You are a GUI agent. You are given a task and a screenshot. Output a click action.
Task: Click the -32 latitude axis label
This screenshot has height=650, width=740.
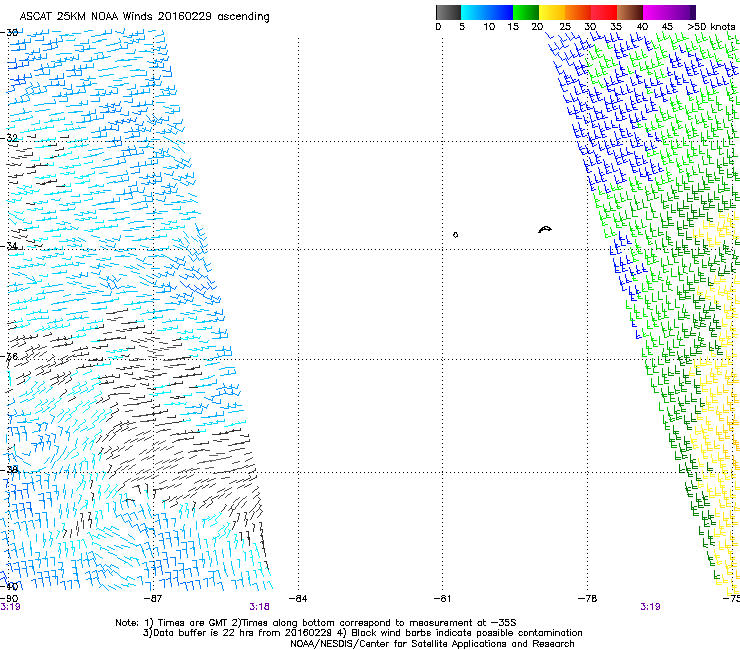coord(9,138)
